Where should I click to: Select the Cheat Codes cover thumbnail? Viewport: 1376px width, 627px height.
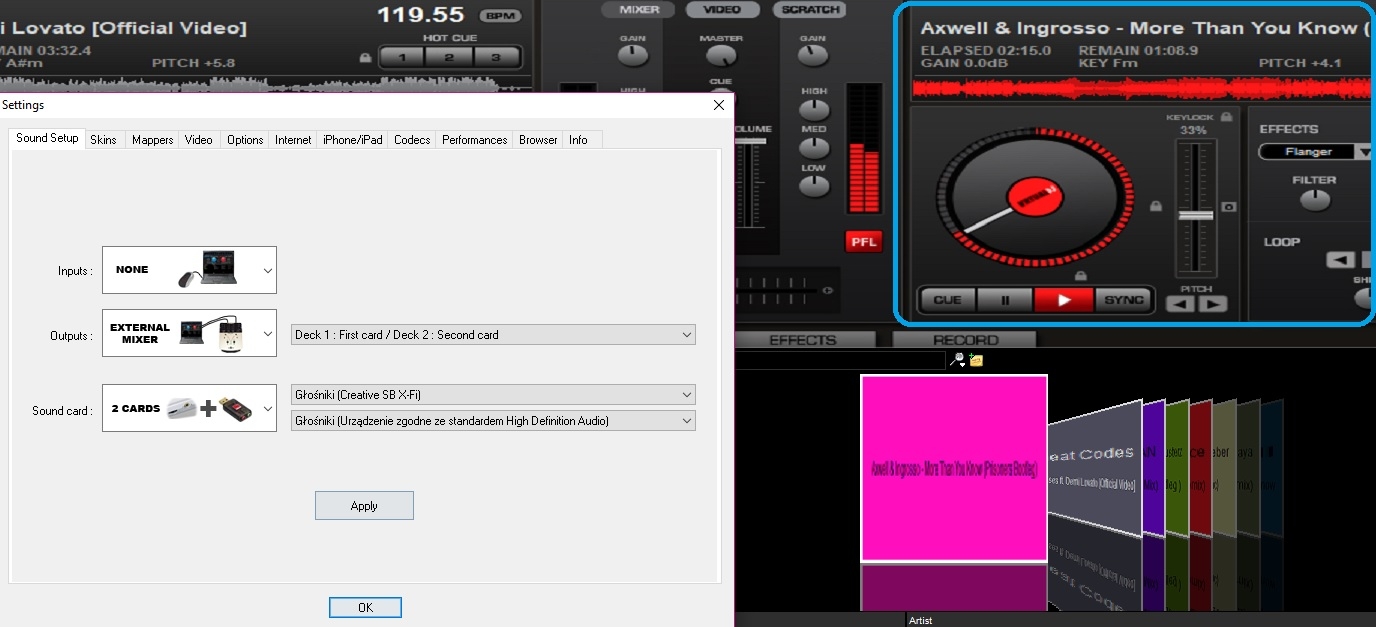coord(1094,469)
